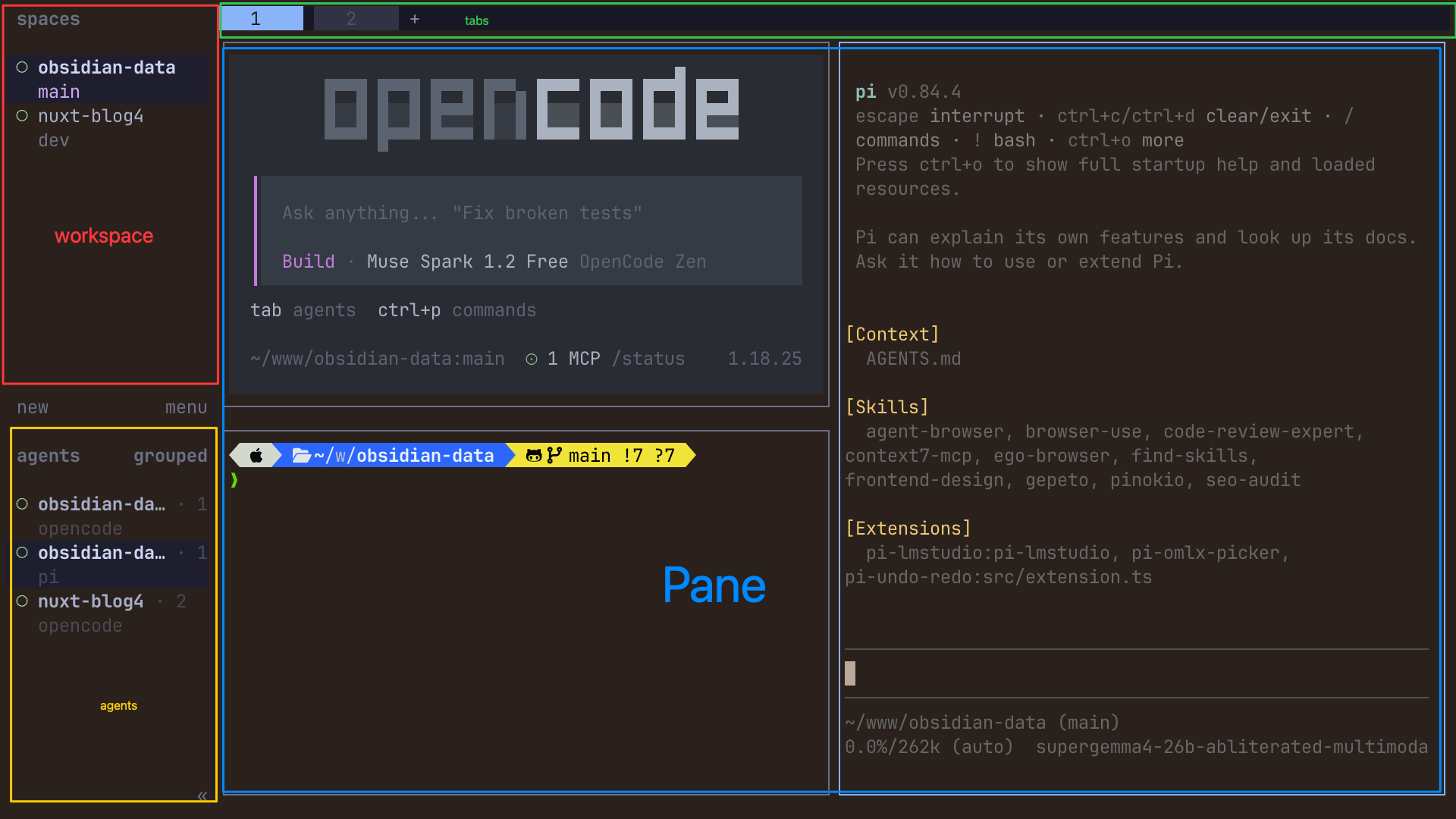The image size is (1456, 819).
Task: Click the 'OpenCode Zen' provider label
Action: [643, 262]
